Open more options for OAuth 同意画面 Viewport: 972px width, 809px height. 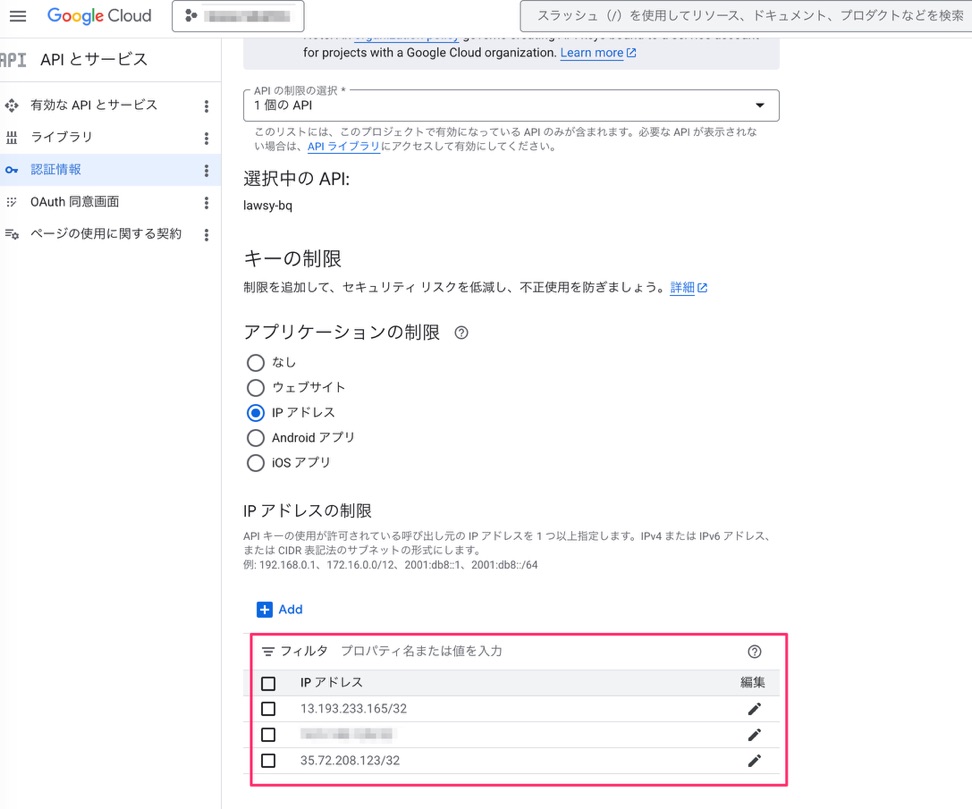tap(206, 203)
